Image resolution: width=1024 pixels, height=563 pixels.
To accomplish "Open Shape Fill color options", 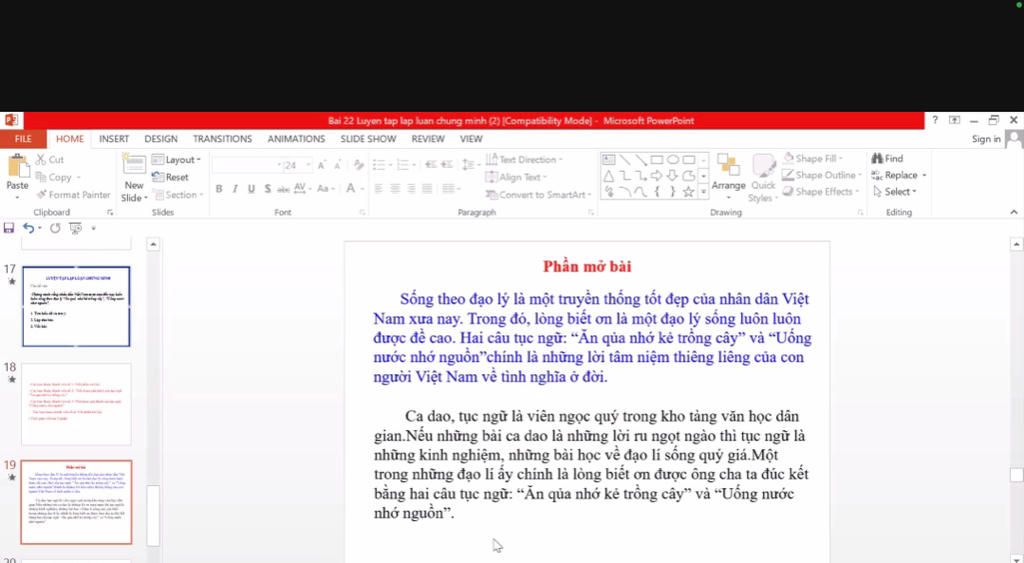I will (813, 159).
